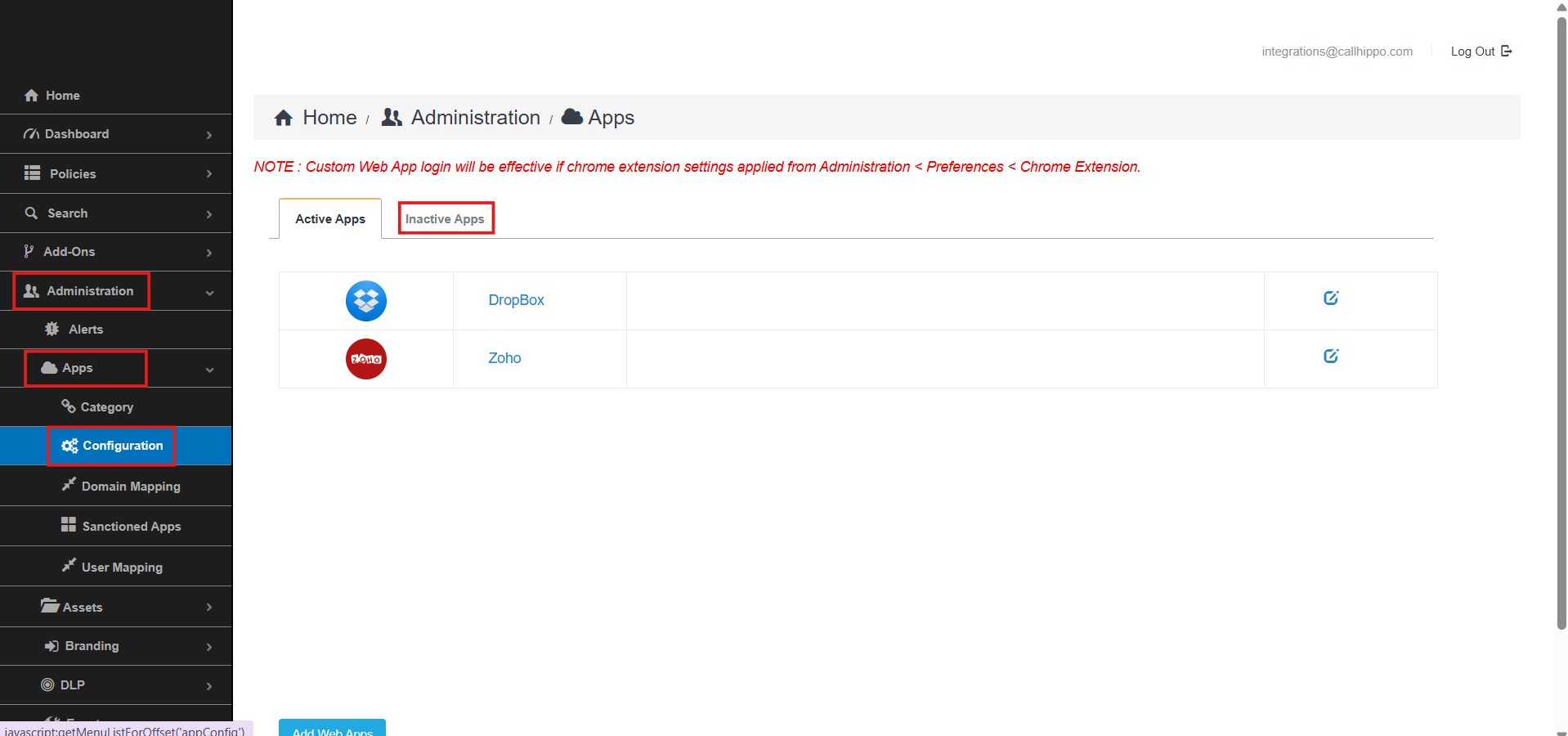The height and width of the screenshot is (736, 1568).
Task: Click the Search magnifier icon
Action: click(x=32, y=213)
